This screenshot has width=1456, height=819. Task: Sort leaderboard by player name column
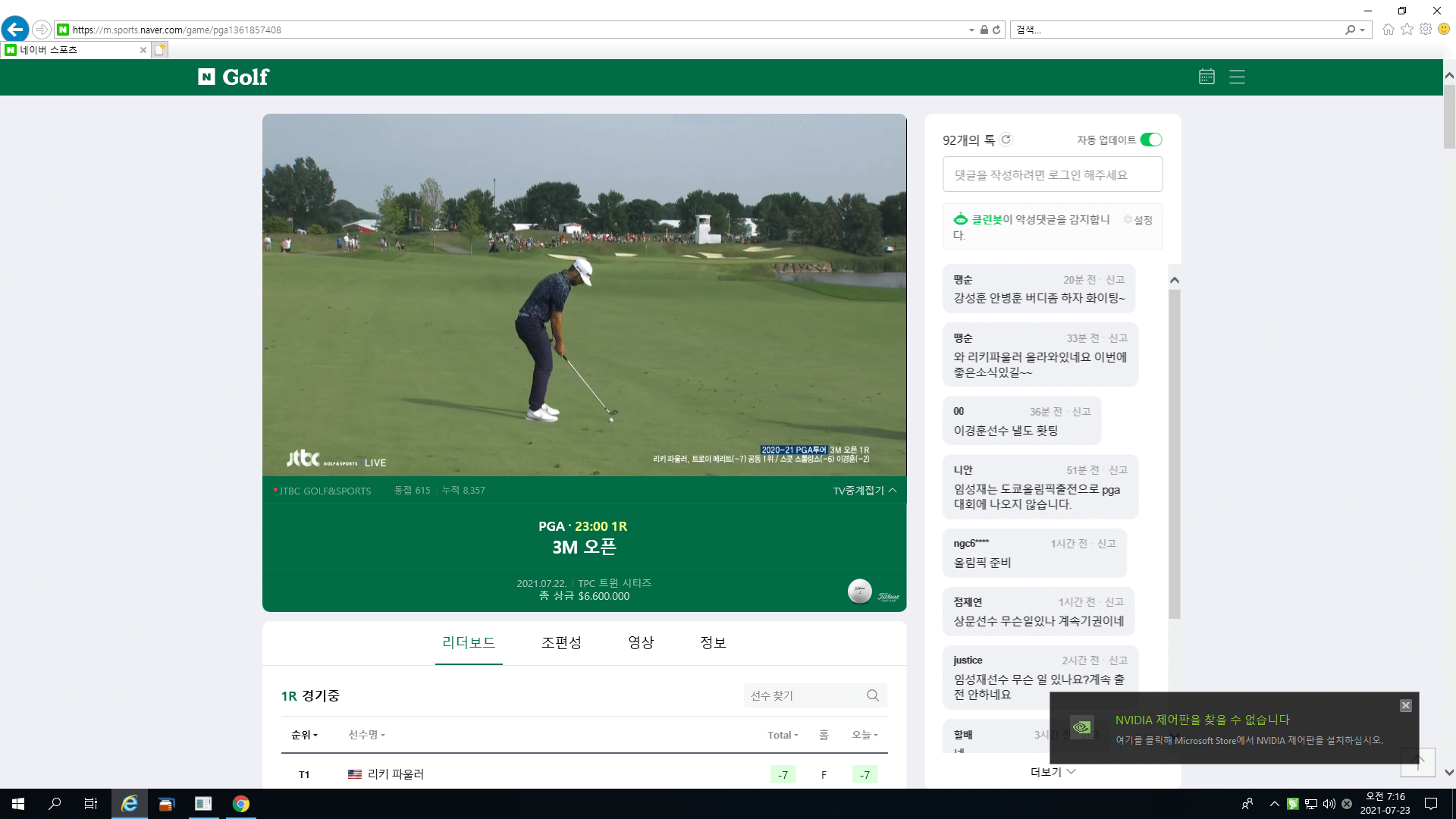tap(366, 735)
